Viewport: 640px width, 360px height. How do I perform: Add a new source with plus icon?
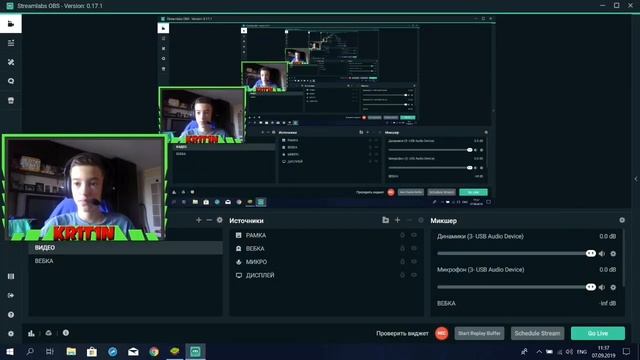398,220
